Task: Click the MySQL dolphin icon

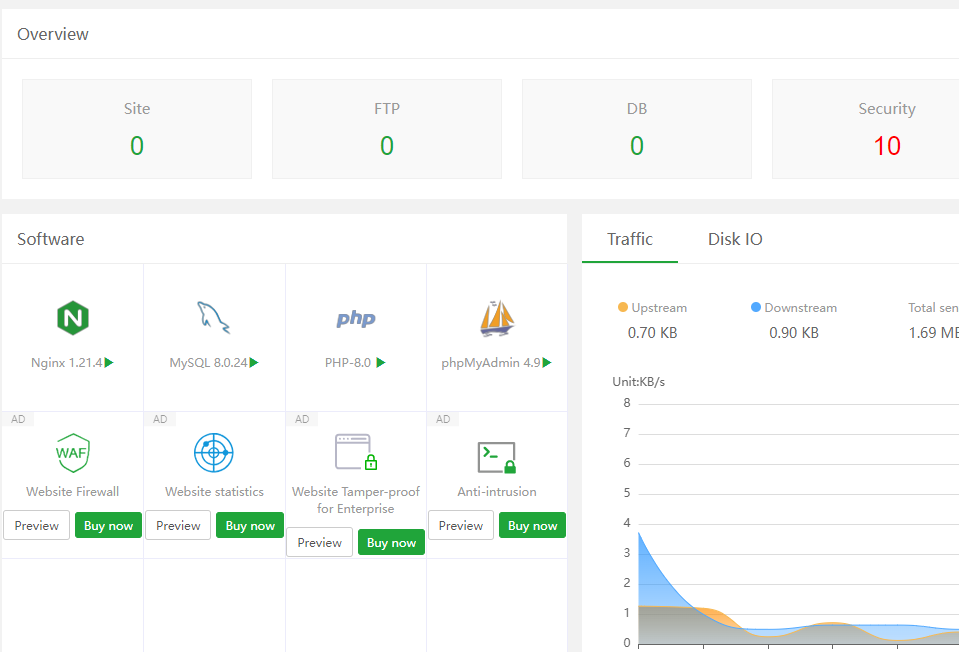Action: [x=214, y=318]
